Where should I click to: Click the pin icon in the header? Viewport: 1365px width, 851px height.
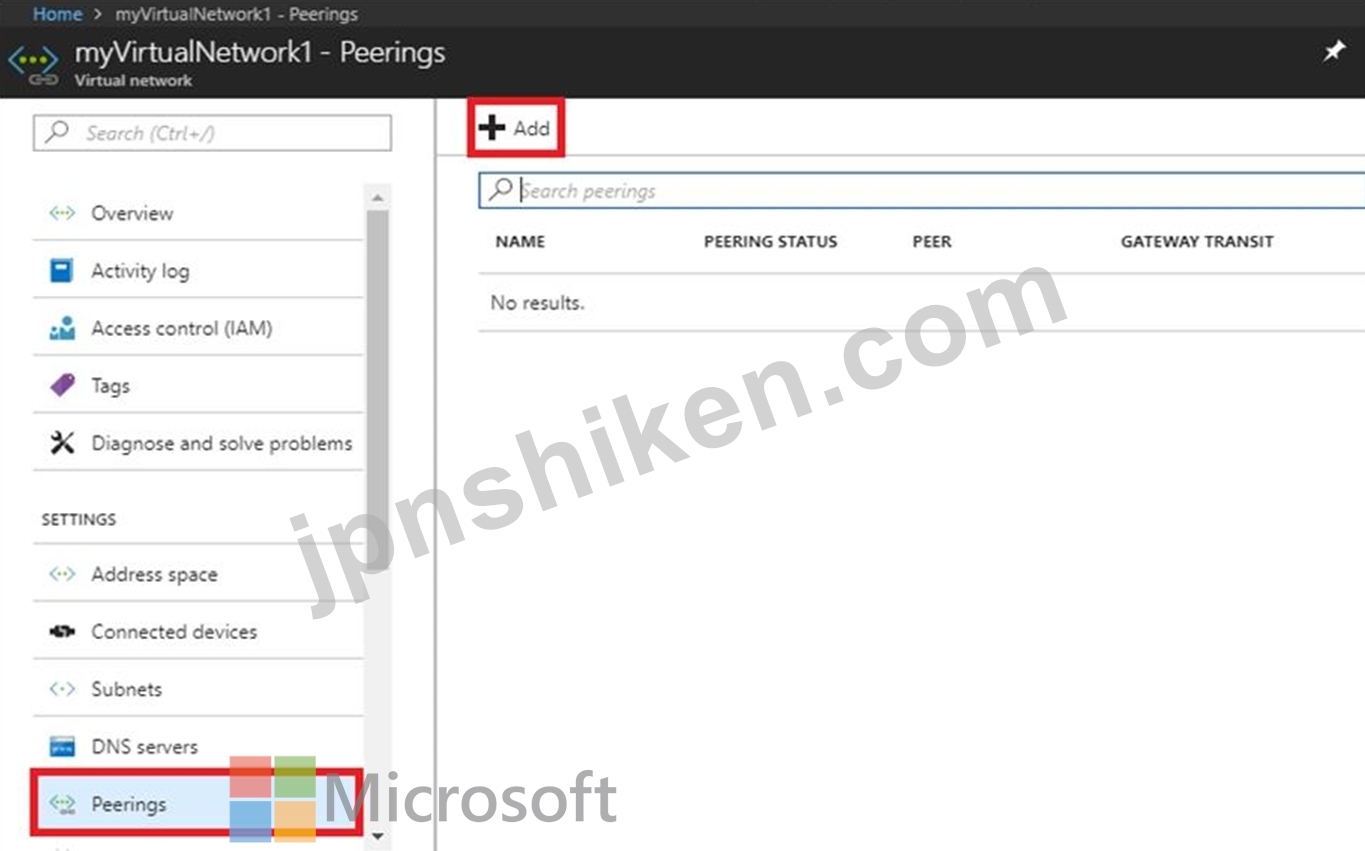1334,52
